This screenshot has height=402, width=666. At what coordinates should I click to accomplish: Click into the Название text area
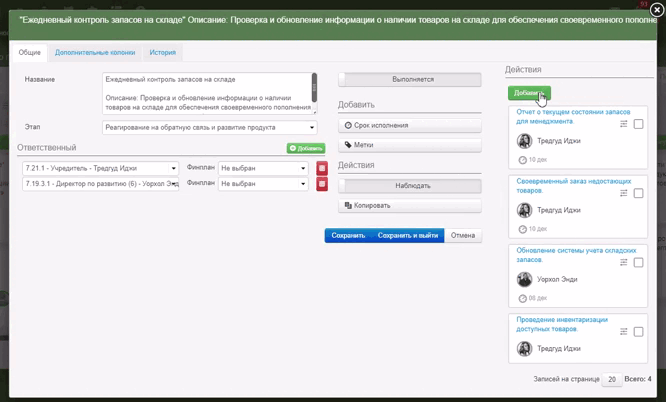[207, 93]
